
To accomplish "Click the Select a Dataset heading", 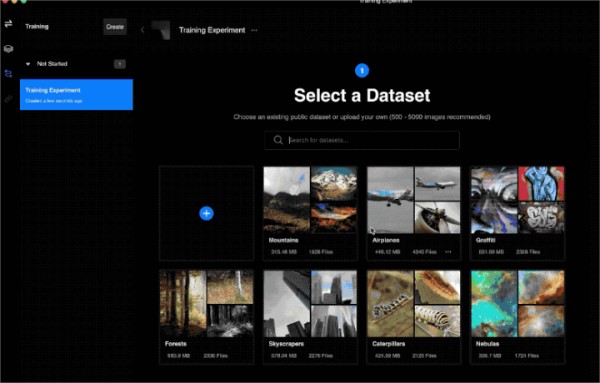I will pos(362,95).
